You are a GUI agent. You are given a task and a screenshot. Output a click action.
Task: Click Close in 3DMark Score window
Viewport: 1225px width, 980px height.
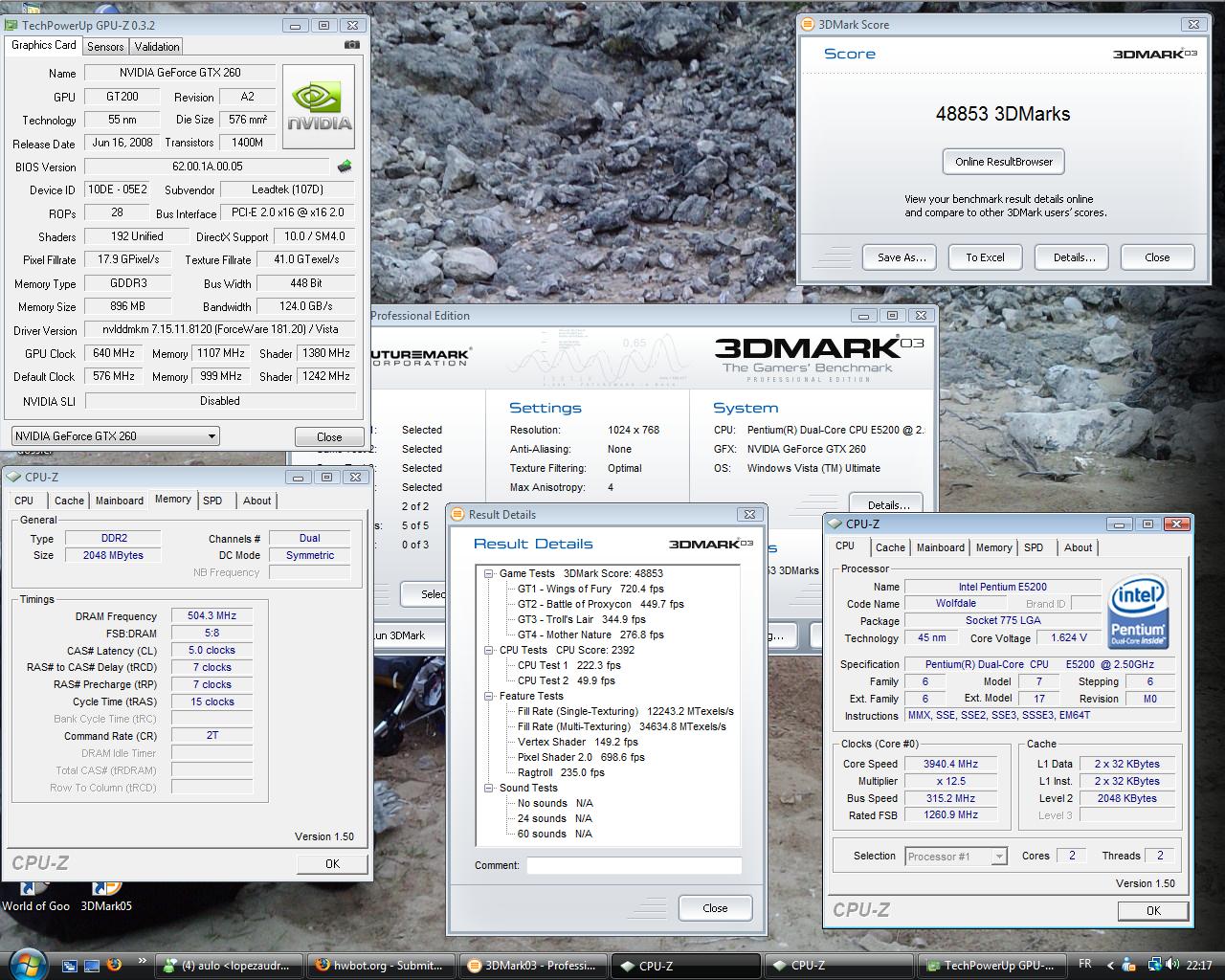[x=1157, y=257]
